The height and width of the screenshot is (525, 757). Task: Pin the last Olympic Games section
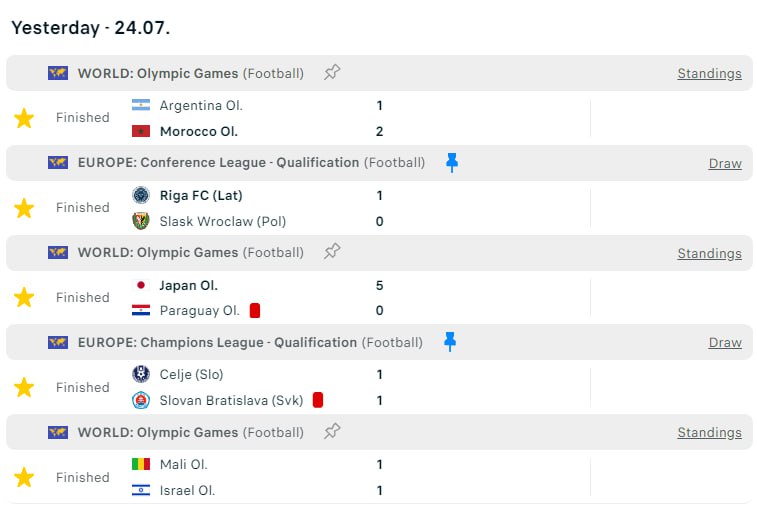coord(332,432)
